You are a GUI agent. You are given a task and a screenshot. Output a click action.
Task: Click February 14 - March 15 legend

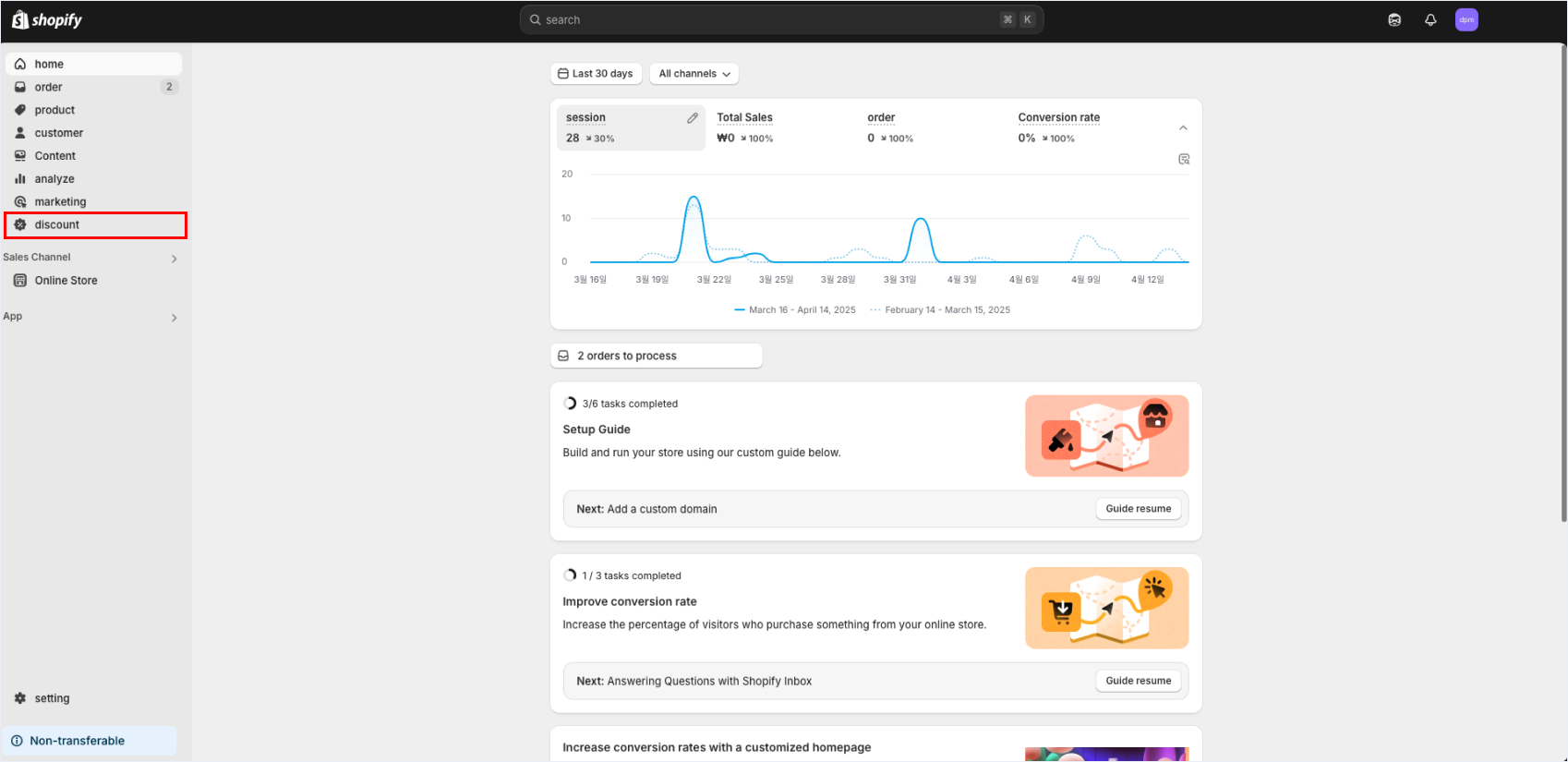(940, 310)
